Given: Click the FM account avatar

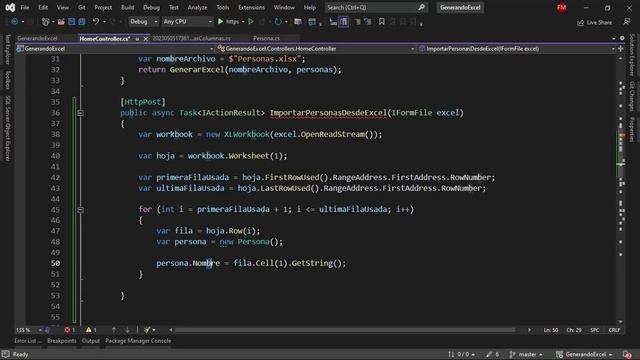Looking at the screenshot, I should click(x=562, y=7).
